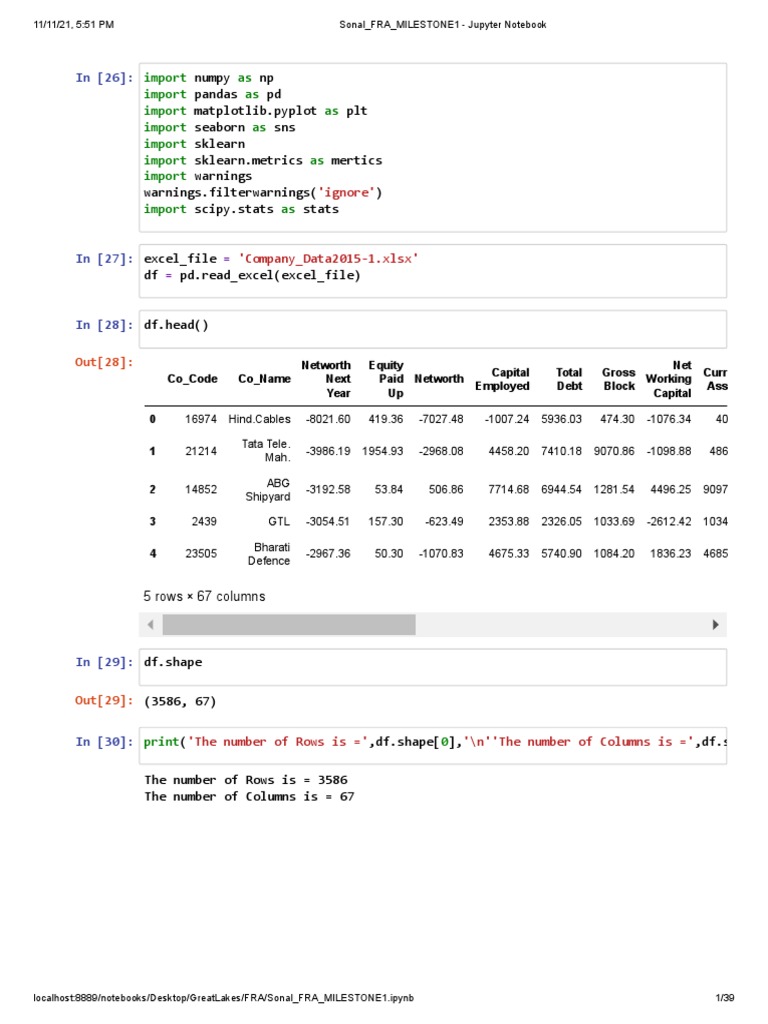This screenshot has width=768, height=1024.
Task: Click the read_excel code cell In [27]
Action: click(432, 271)
